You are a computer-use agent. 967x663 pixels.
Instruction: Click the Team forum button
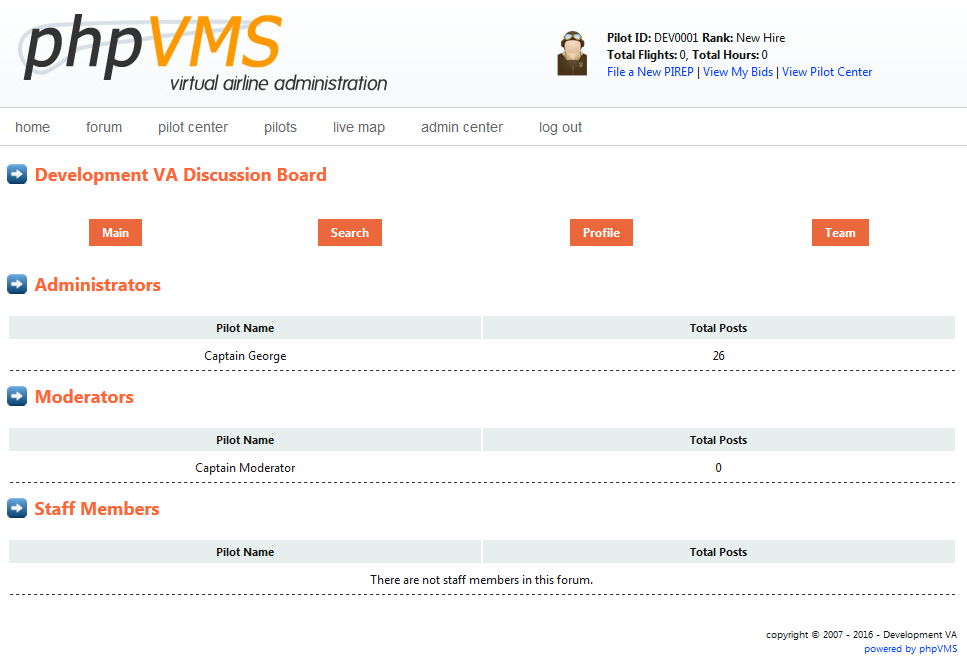click(840, 233)
